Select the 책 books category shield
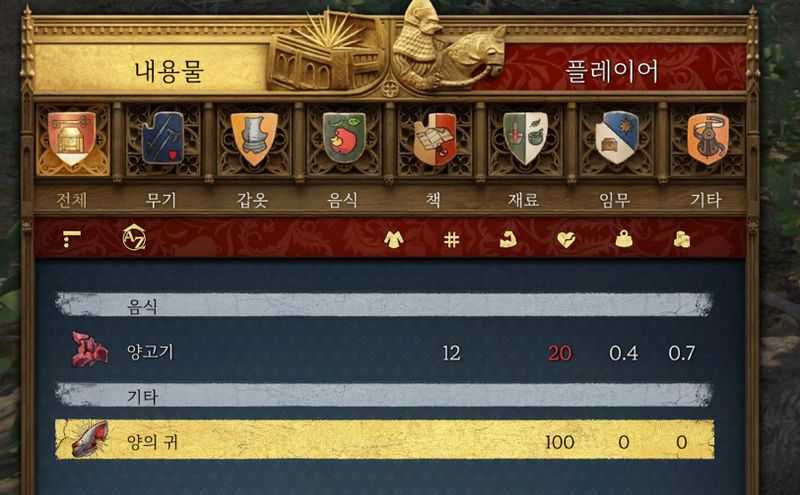800x495 pixels. pos(435,139)
